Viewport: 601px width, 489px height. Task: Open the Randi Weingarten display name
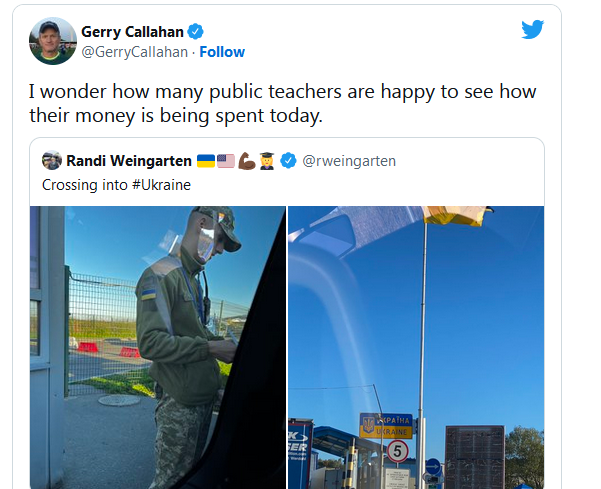coord(129,161)
